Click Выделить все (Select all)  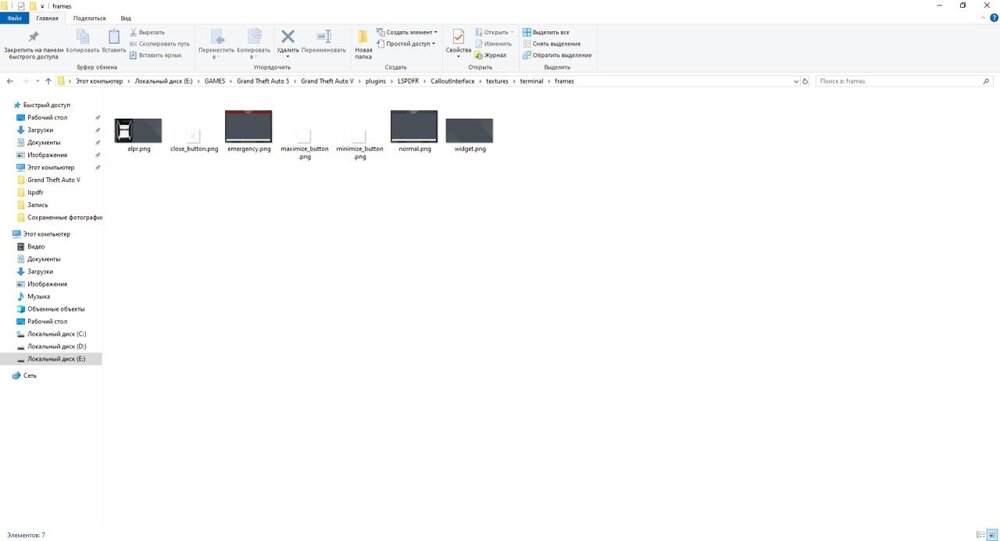click(x=546, y=32)
